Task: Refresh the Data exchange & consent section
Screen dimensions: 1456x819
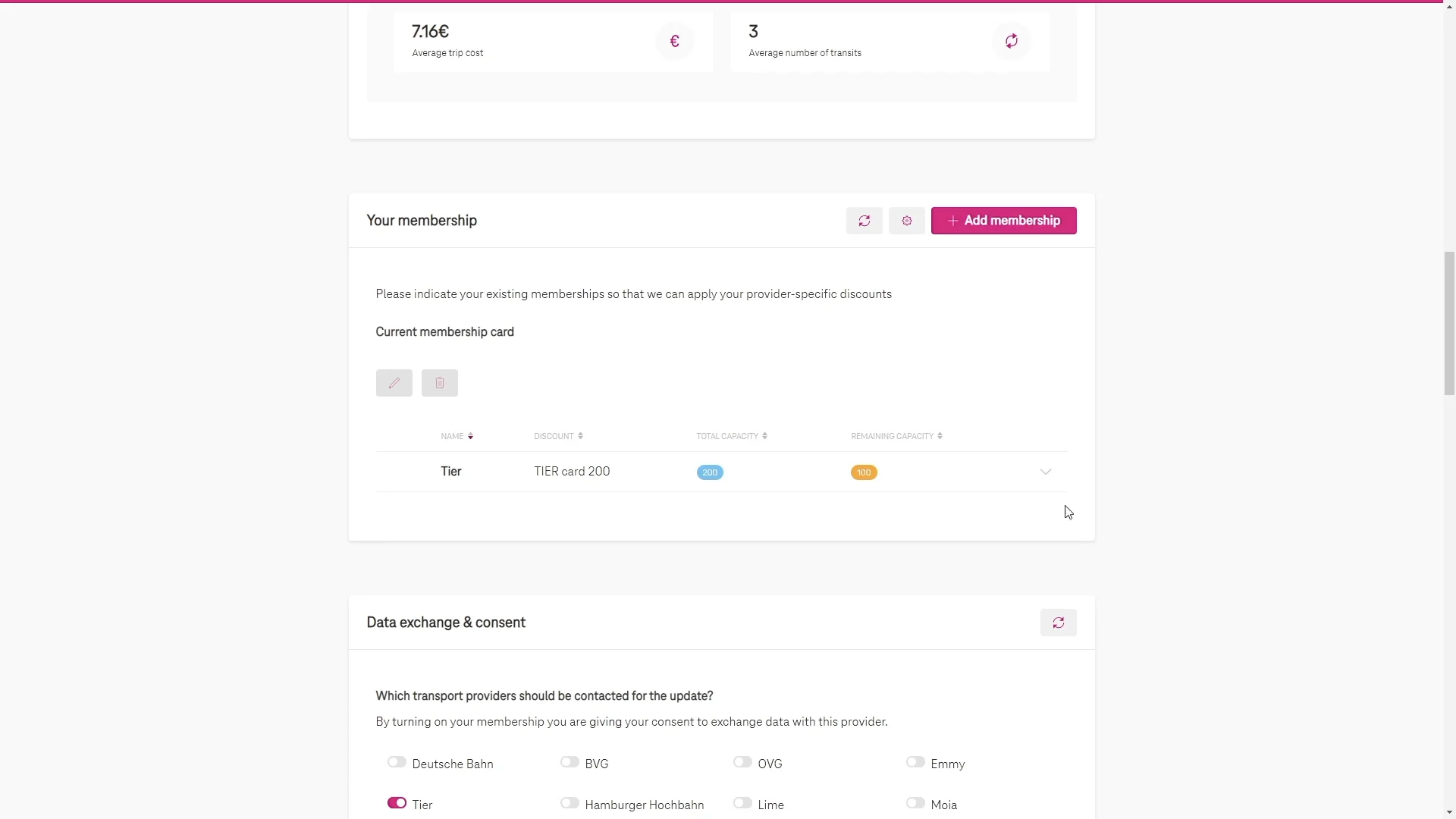Action: [1058, 623]
